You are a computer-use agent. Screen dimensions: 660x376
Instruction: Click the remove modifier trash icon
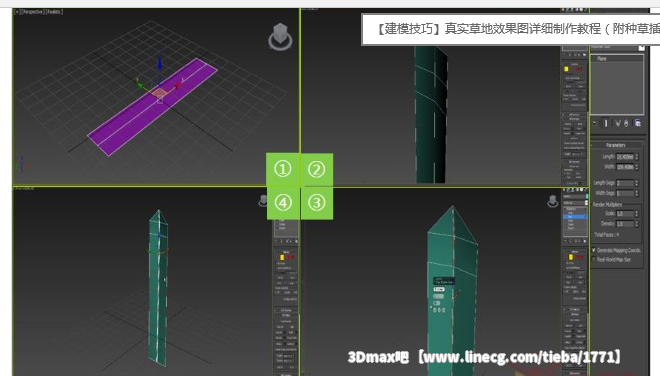tap(625, 123)
